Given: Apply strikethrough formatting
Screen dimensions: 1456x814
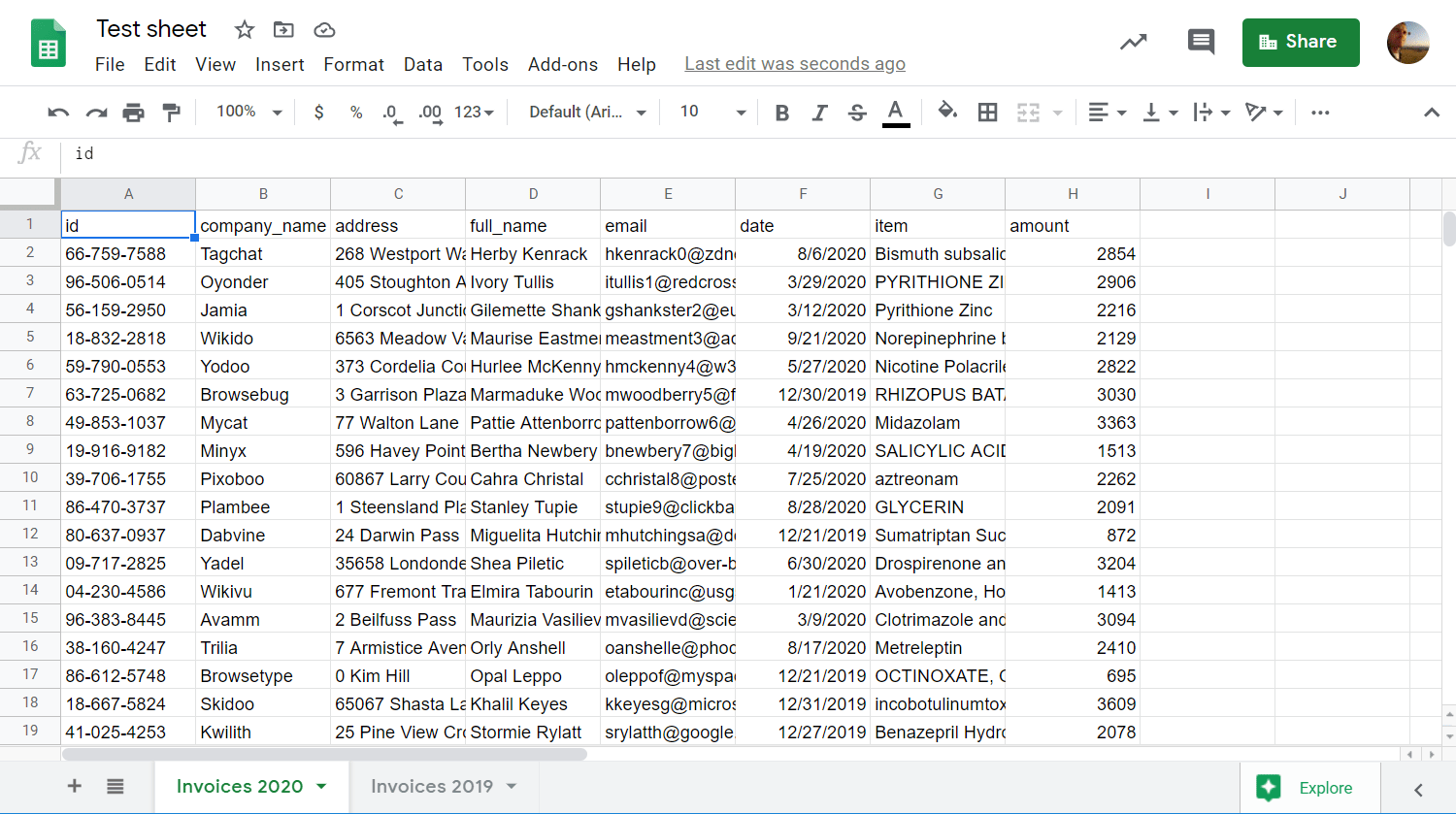Looking at the screenshot, I should tap(856, 112).
